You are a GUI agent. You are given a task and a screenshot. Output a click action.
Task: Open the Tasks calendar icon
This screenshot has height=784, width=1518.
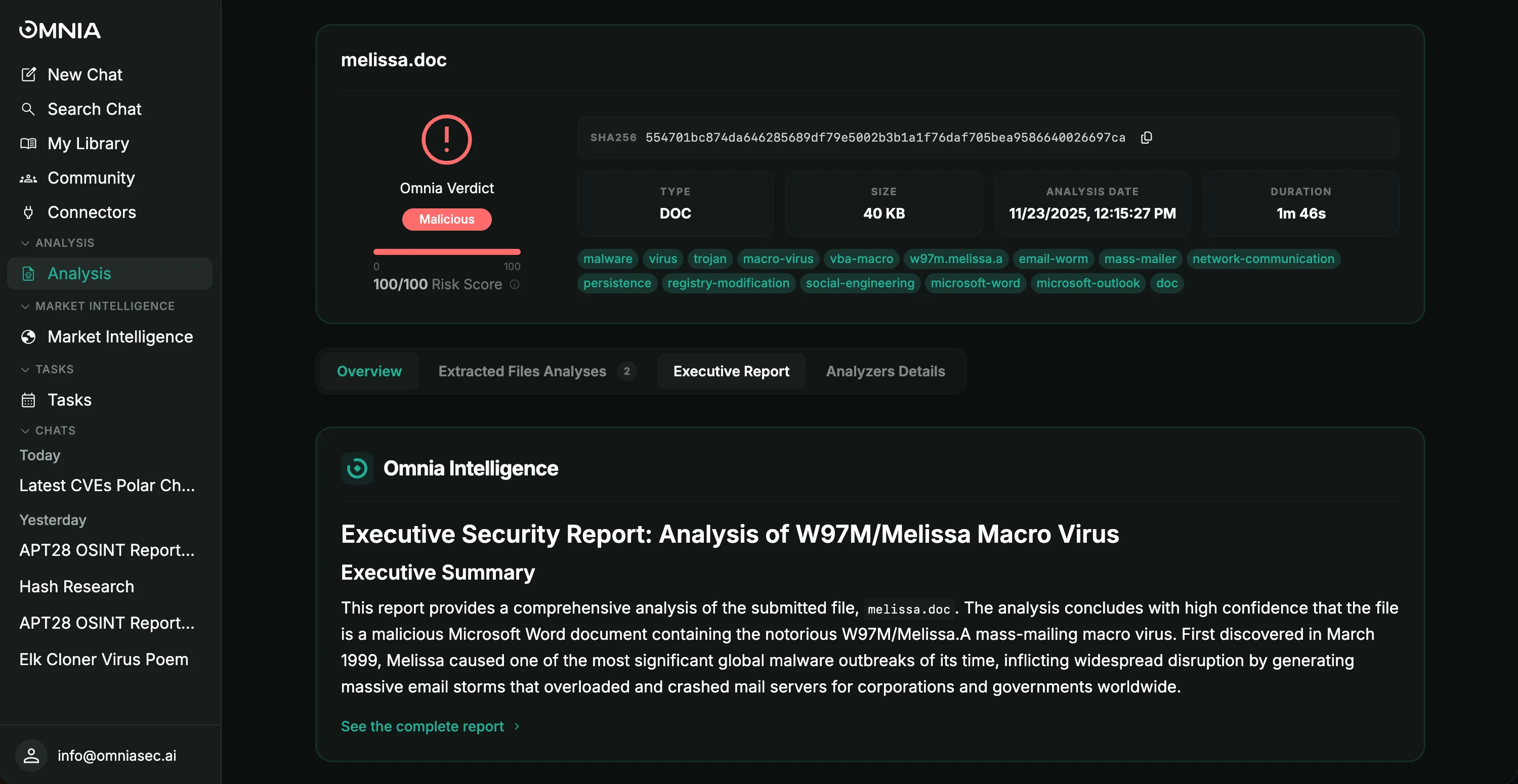point(28,400)
